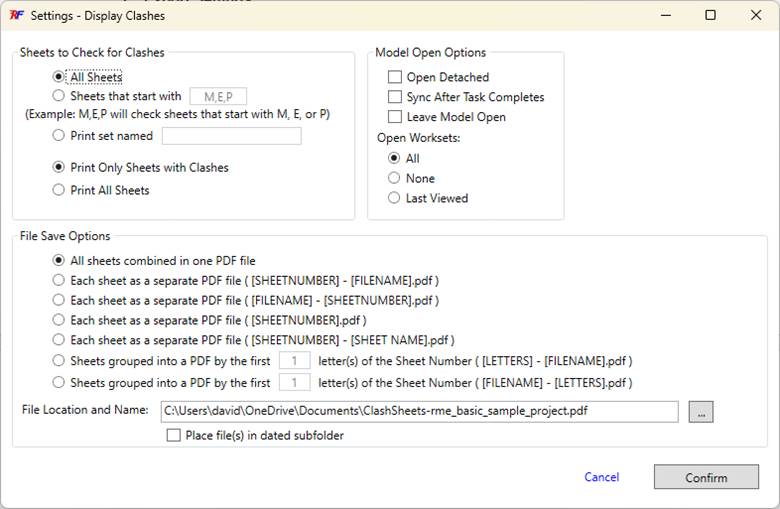Screen dimensions: 780x509
Task: Check the Leave Model Open option
Action: [x=395, y=117]
